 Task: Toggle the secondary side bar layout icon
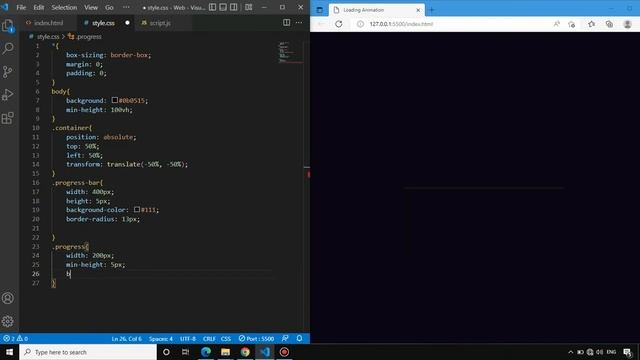point(233,7)
